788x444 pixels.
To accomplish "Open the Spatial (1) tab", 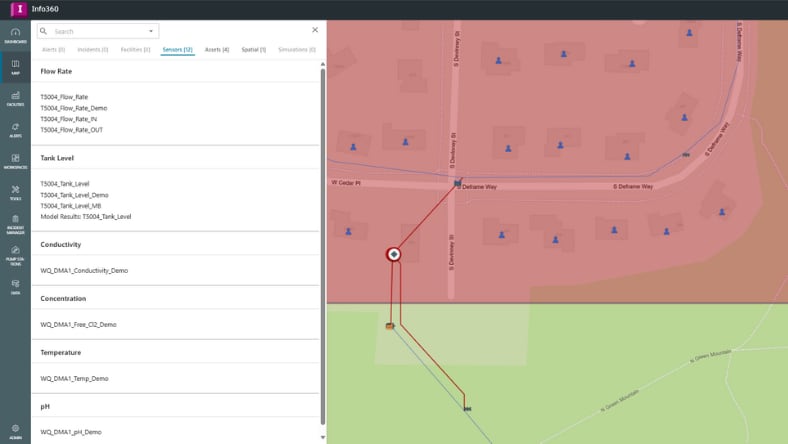I will 253,50.
